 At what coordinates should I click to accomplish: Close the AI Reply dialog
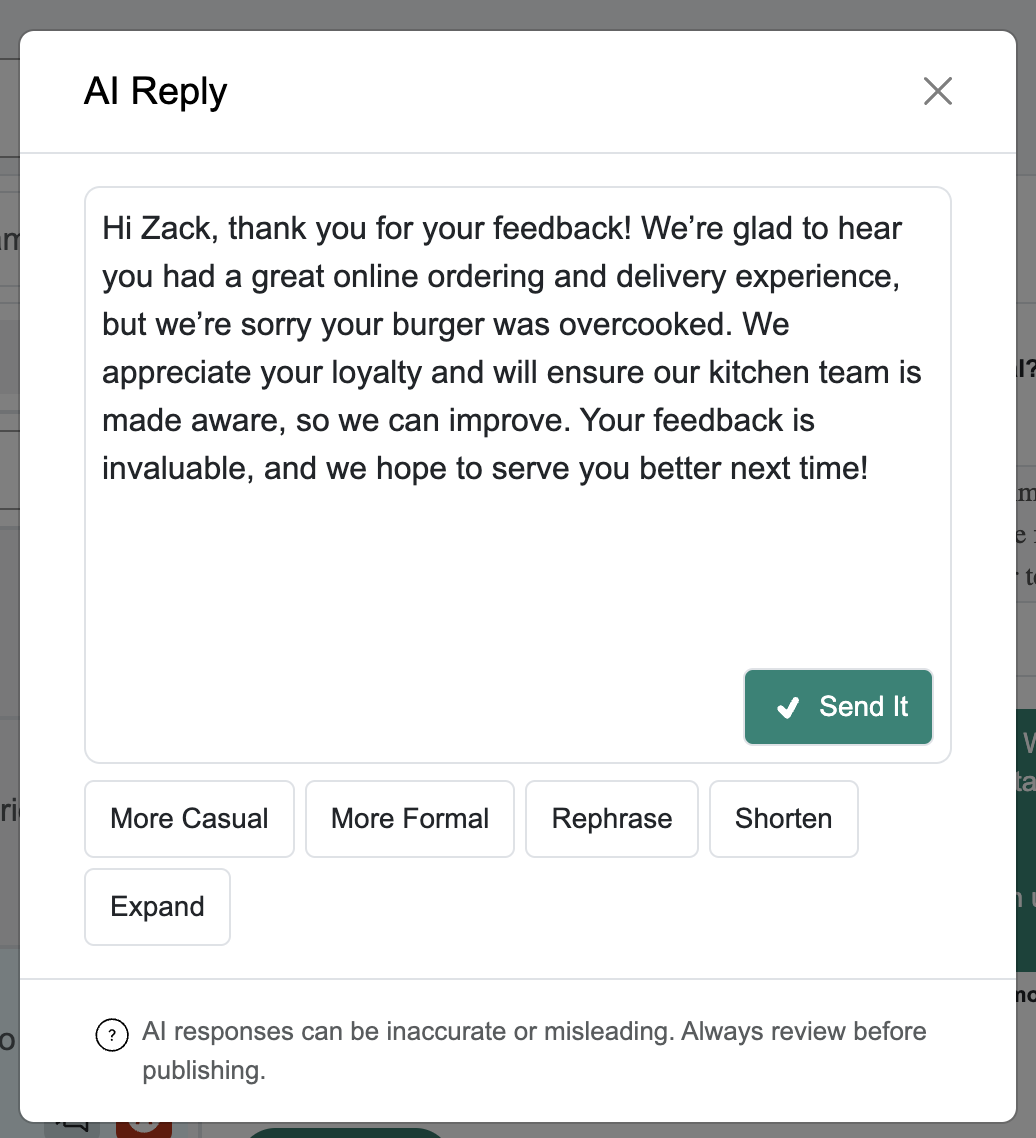(937, 91)
